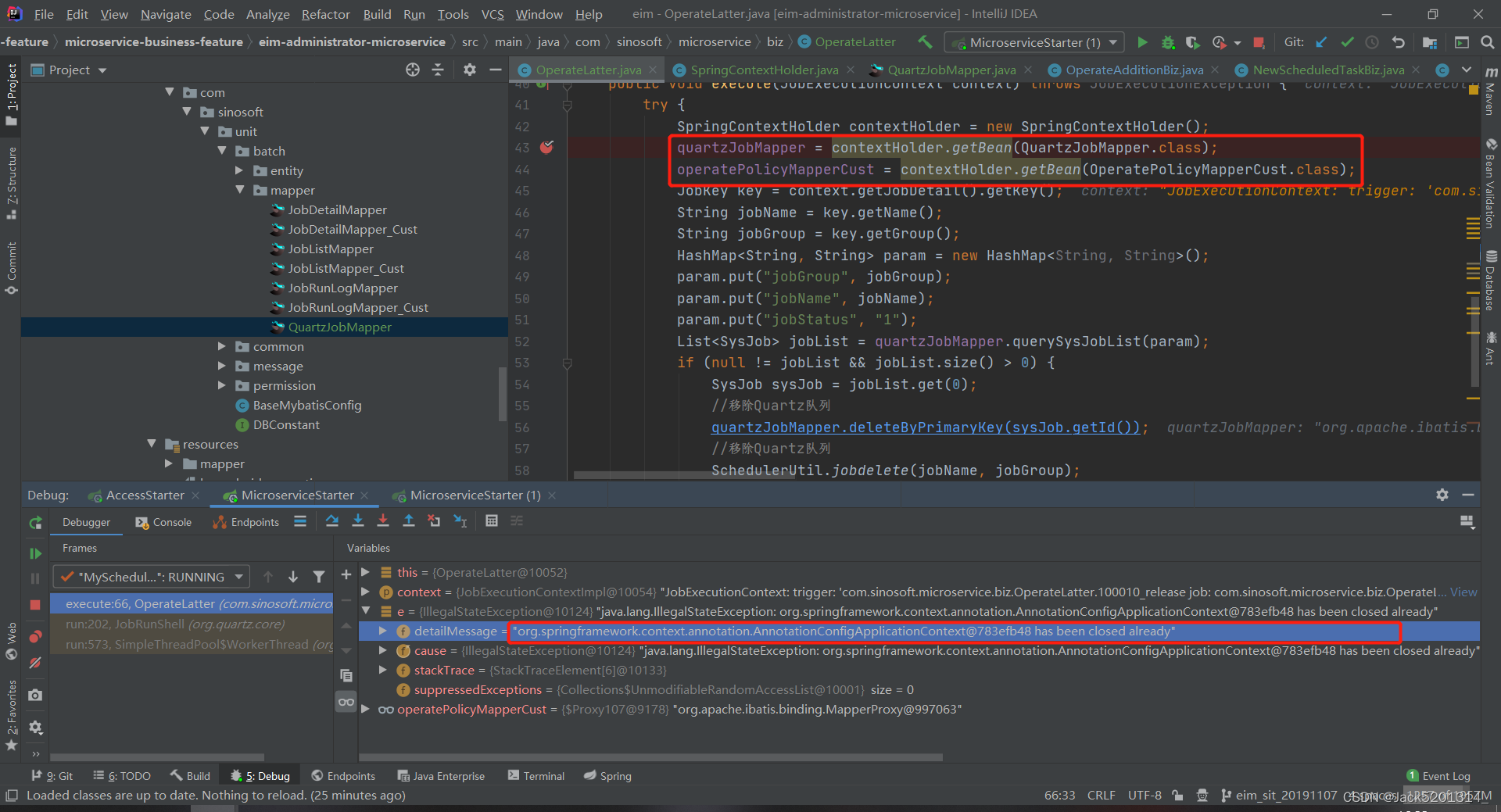Click Step Out up-arrow icon
1501x812 pixels.
tap(409, 521)
